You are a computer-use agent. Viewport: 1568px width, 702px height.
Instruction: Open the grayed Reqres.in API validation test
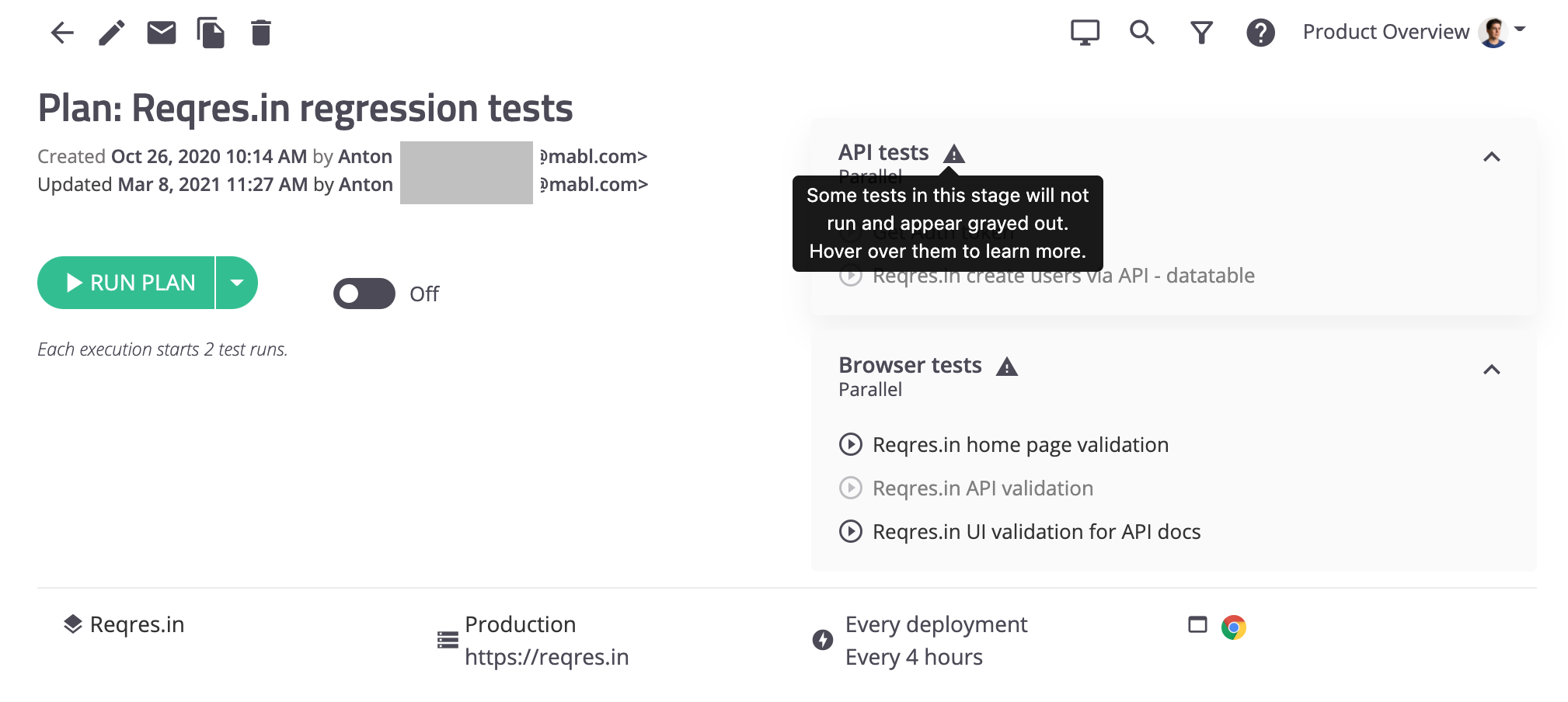point(983,488)
